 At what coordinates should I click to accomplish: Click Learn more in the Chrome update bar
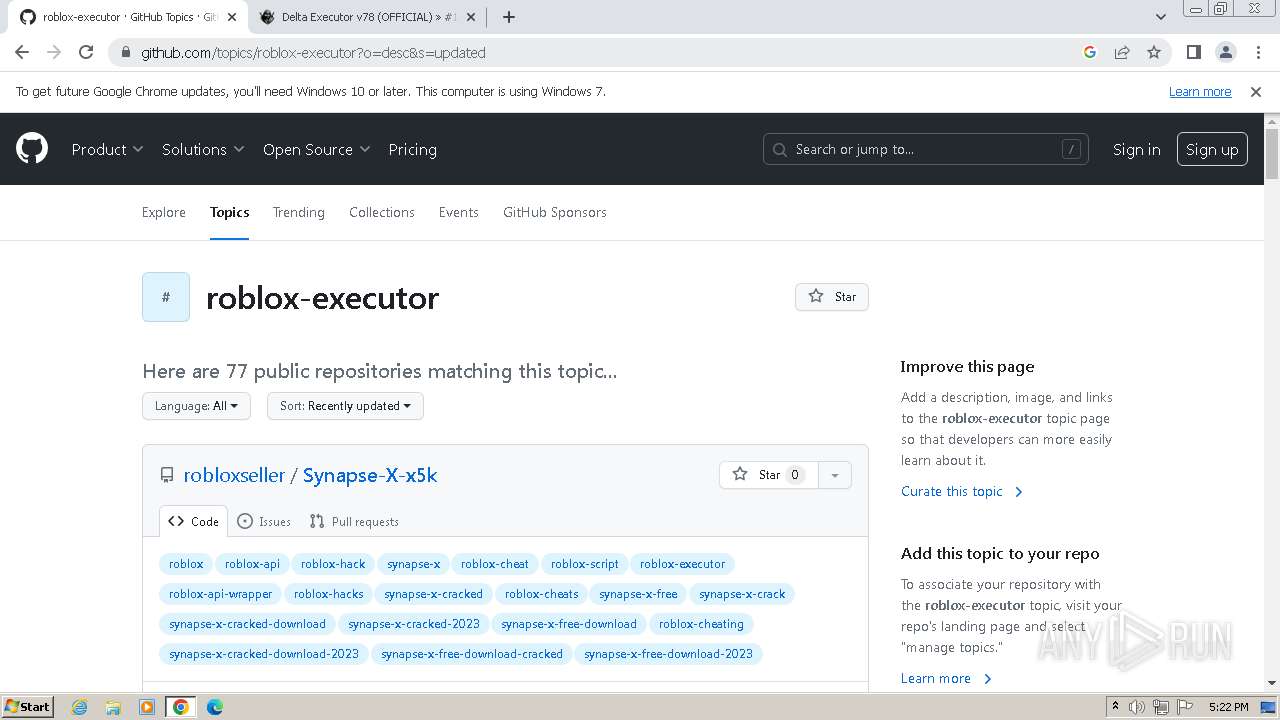(x=1200, y=91)
